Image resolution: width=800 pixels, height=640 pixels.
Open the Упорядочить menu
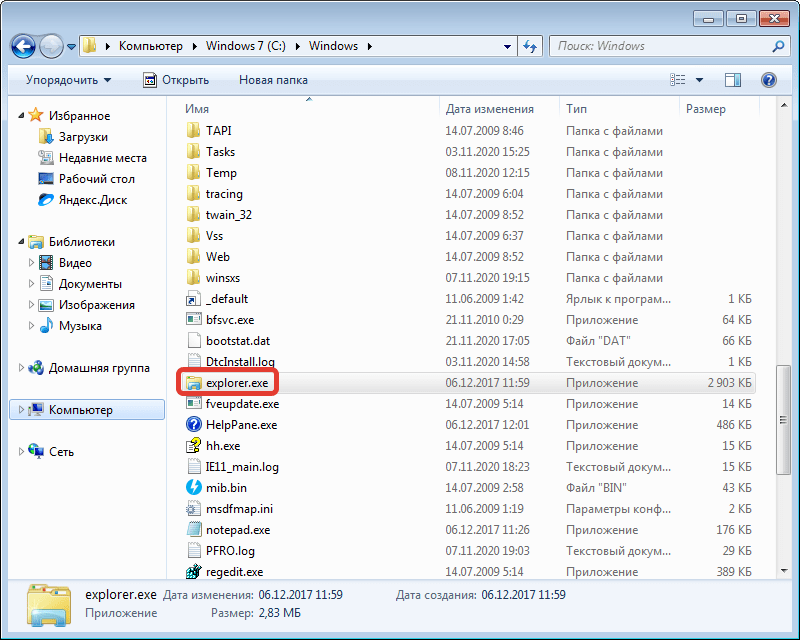pyautogui.click(x=68, y=80)
